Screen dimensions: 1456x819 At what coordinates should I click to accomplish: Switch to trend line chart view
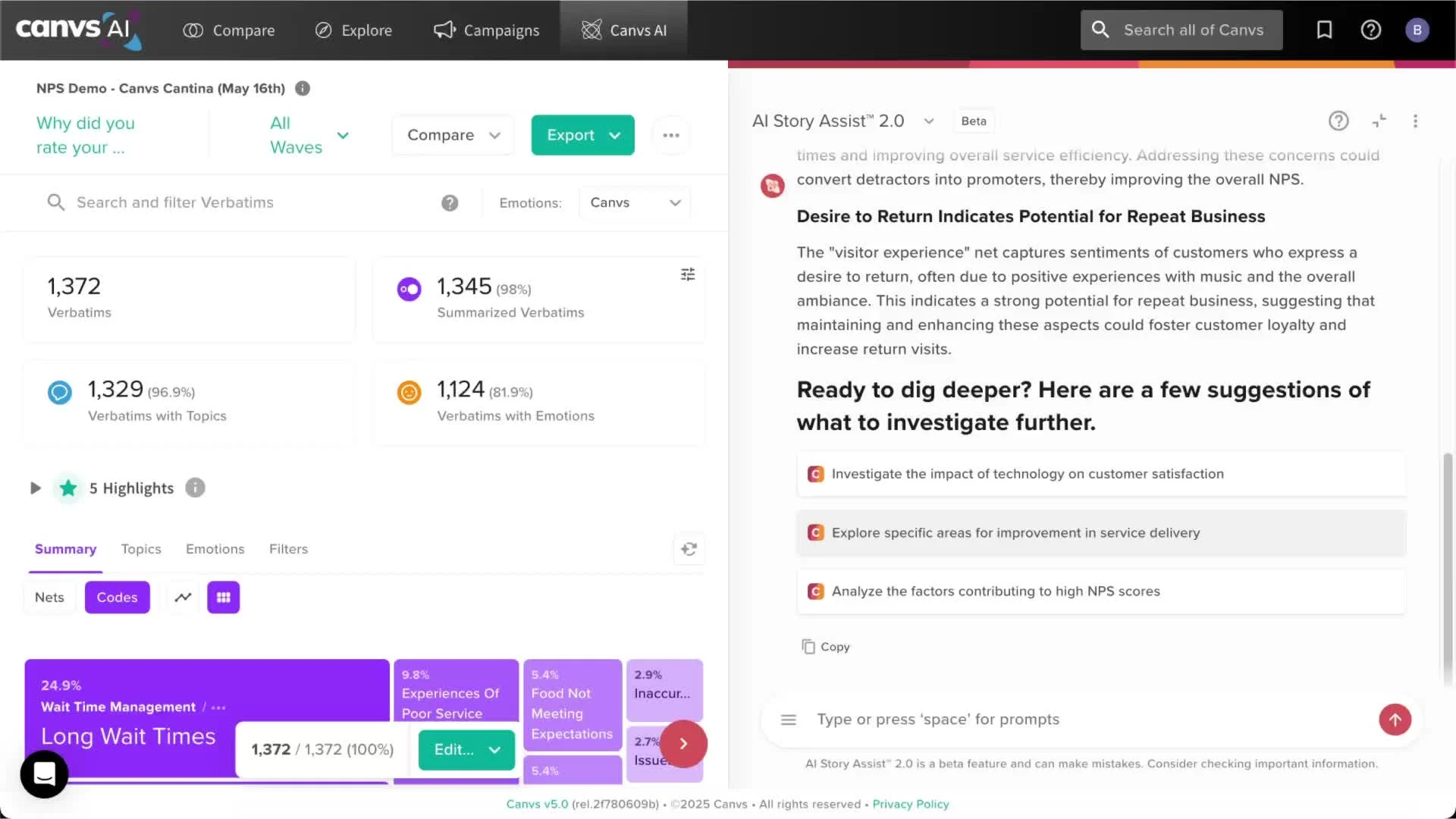click(x=183, y=598)
